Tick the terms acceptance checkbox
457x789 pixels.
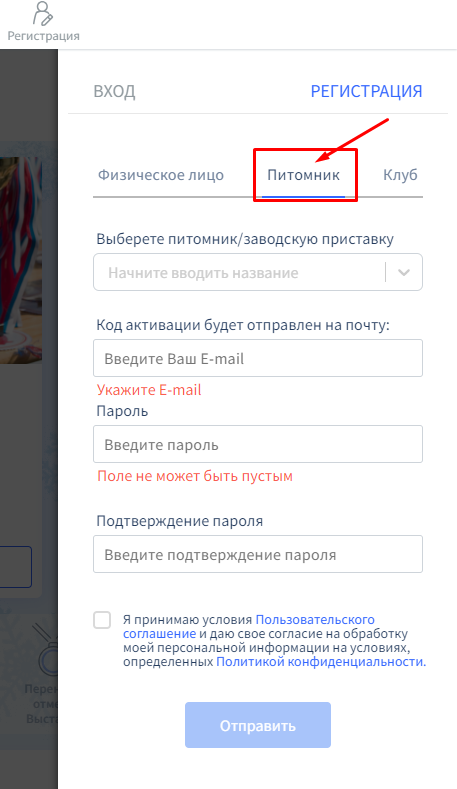pos(102,620)
